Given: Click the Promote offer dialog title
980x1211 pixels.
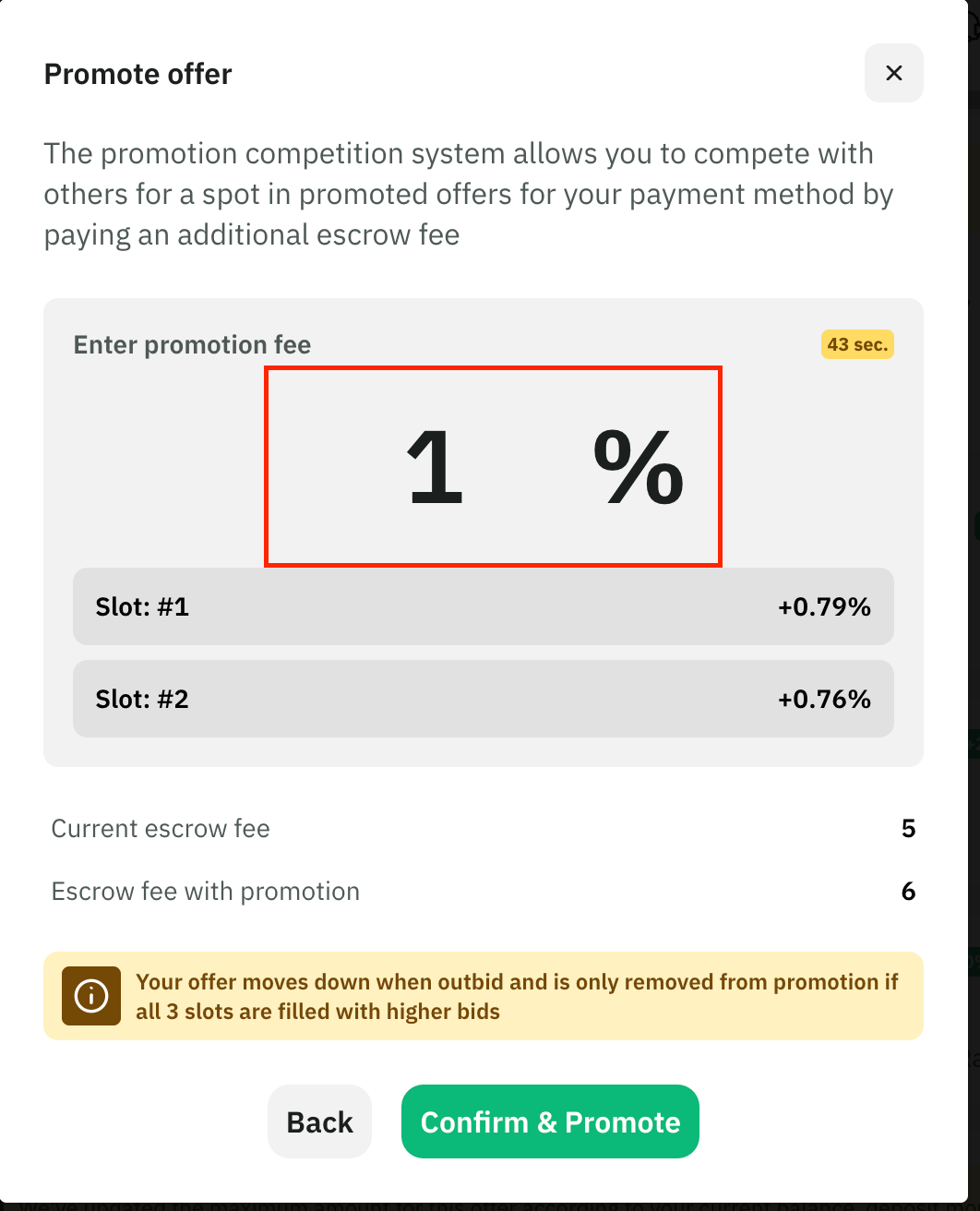Looking at the screenshot, I should point(138,74).
